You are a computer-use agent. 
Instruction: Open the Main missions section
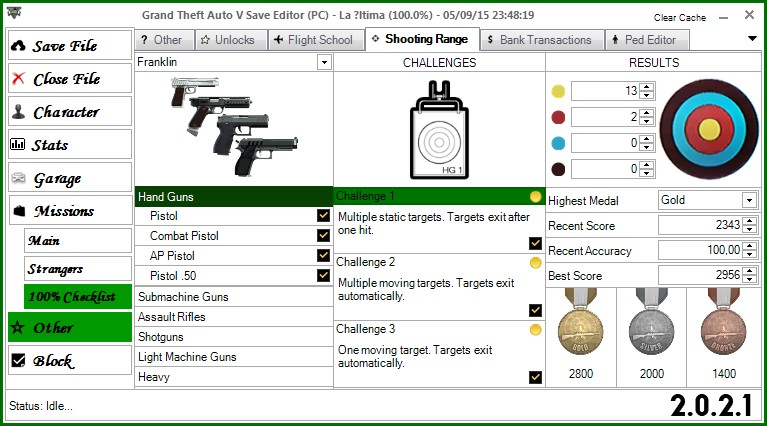(78, 240)
